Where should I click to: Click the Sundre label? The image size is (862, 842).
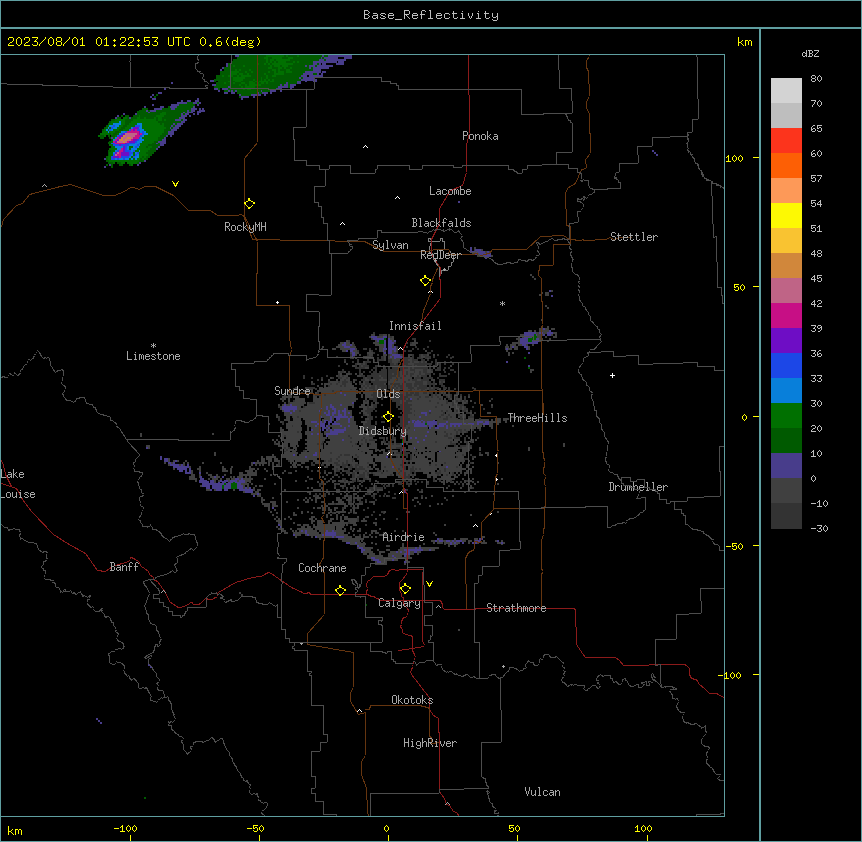point(292,391)
